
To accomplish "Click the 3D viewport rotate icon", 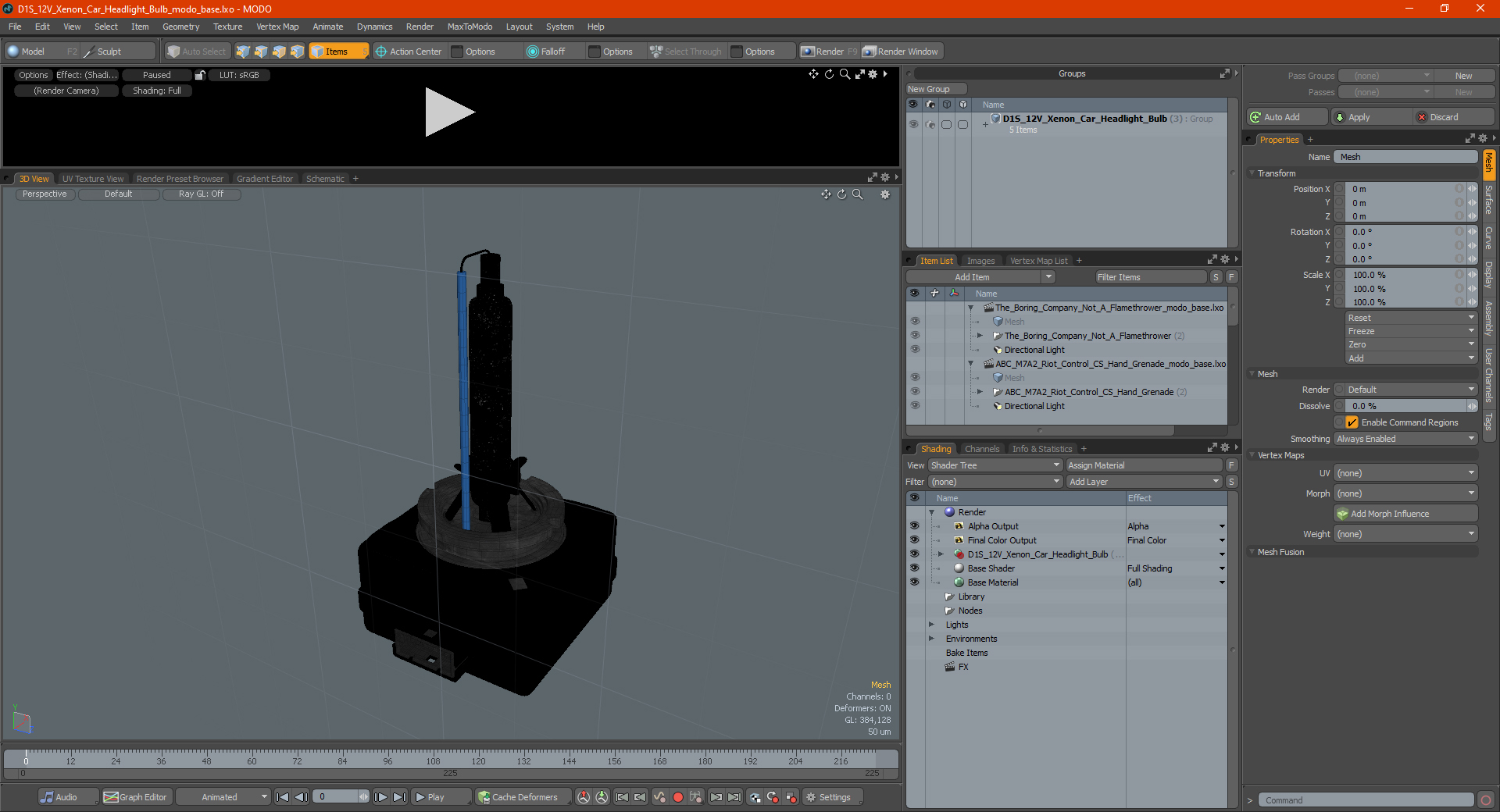I will pyautogui.click(x=841, y=194).
